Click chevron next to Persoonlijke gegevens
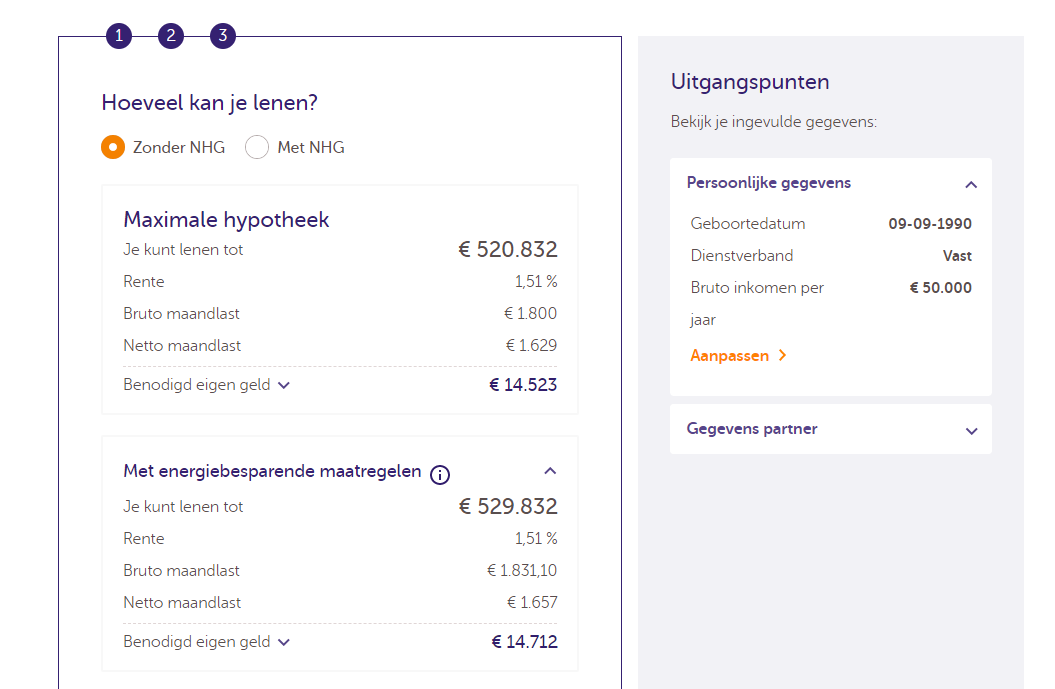 (970, 184)
